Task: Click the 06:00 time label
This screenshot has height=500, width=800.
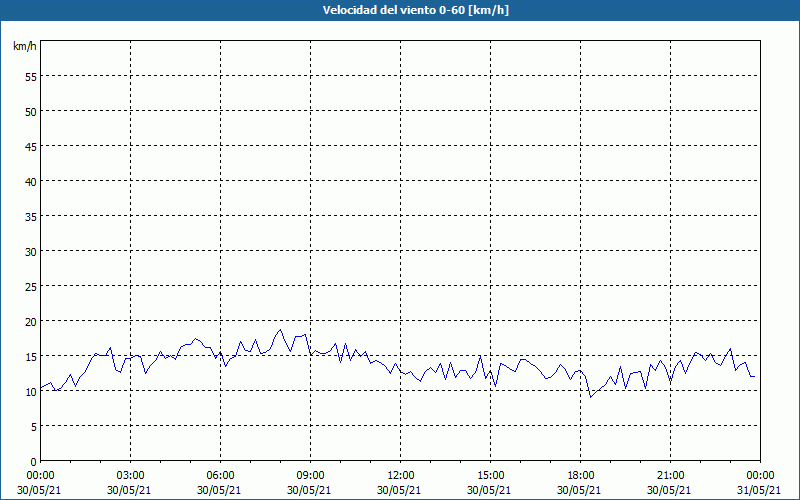Action: 220,476
